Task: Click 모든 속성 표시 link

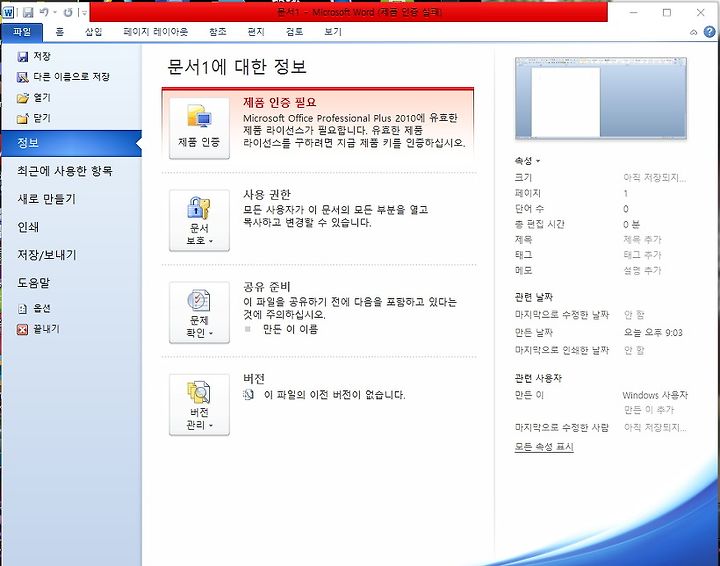Action: [x=544, y=447]
